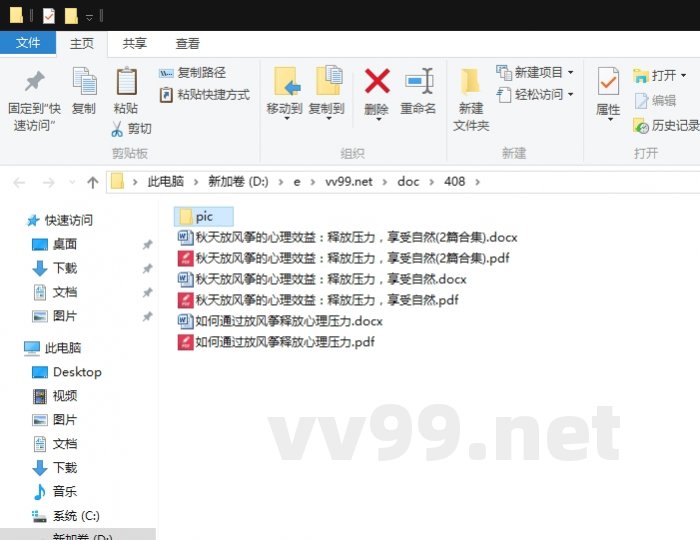
Task: Select 秋天放风筝的心理效益：释放压力，享受自然.docx
Action: [x=322, y=279]
